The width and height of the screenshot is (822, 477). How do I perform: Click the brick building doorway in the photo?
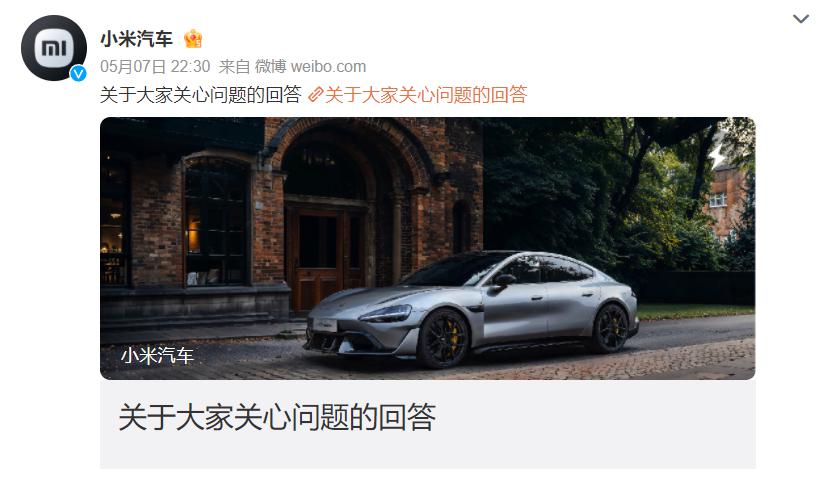327,255
